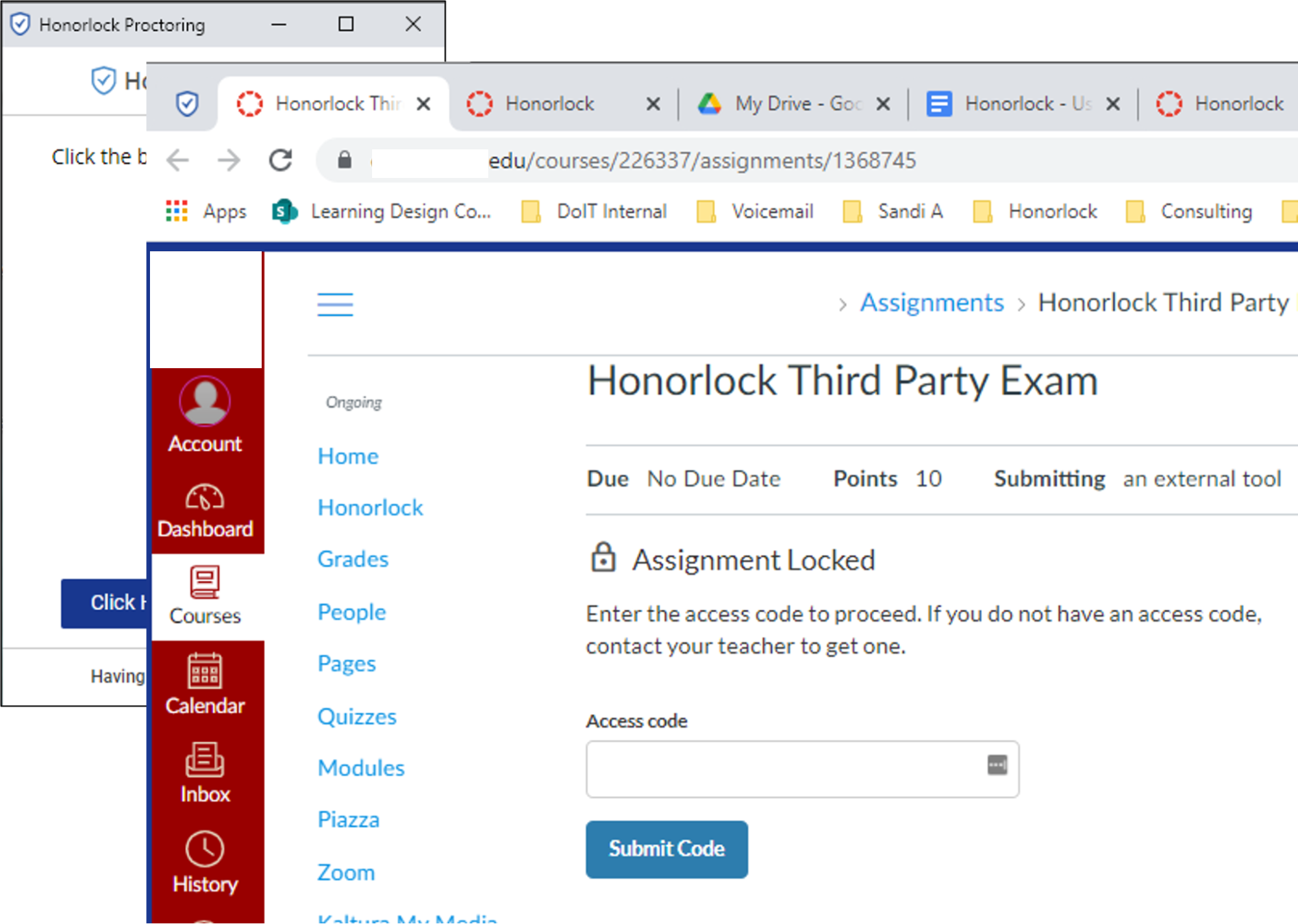The image size is (1298, 924).
Task: Click the 'Ongoing' term label
Action: 354,402
